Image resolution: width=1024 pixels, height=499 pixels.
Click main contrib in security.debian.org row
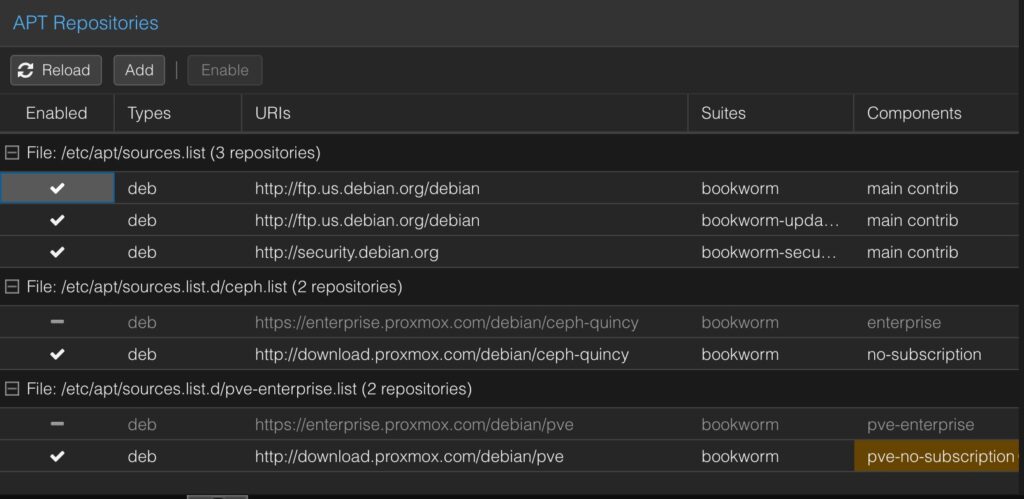[x=912, y=253]
